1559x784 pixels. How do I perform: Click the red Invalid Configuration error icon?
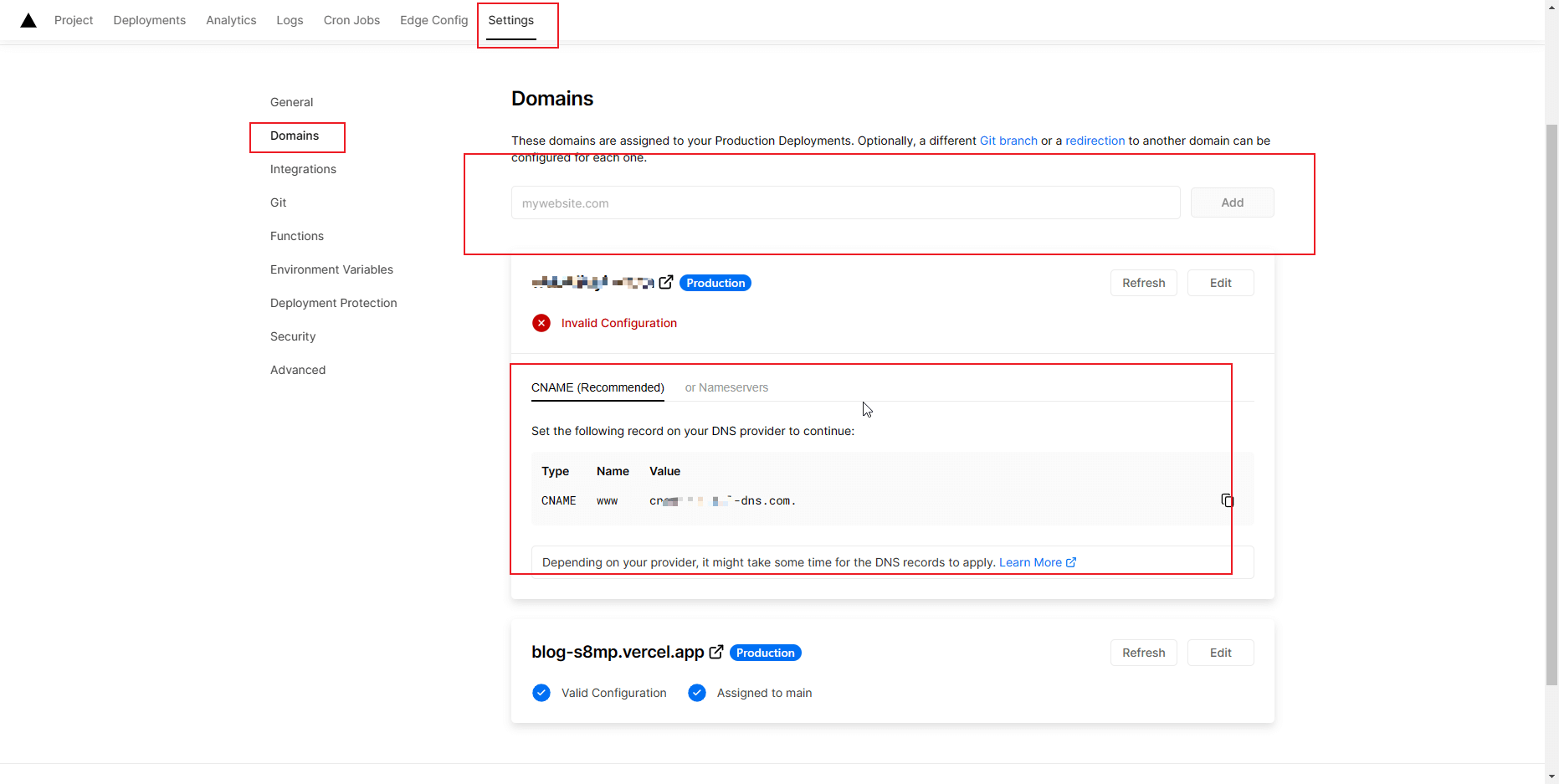point(541,323)
